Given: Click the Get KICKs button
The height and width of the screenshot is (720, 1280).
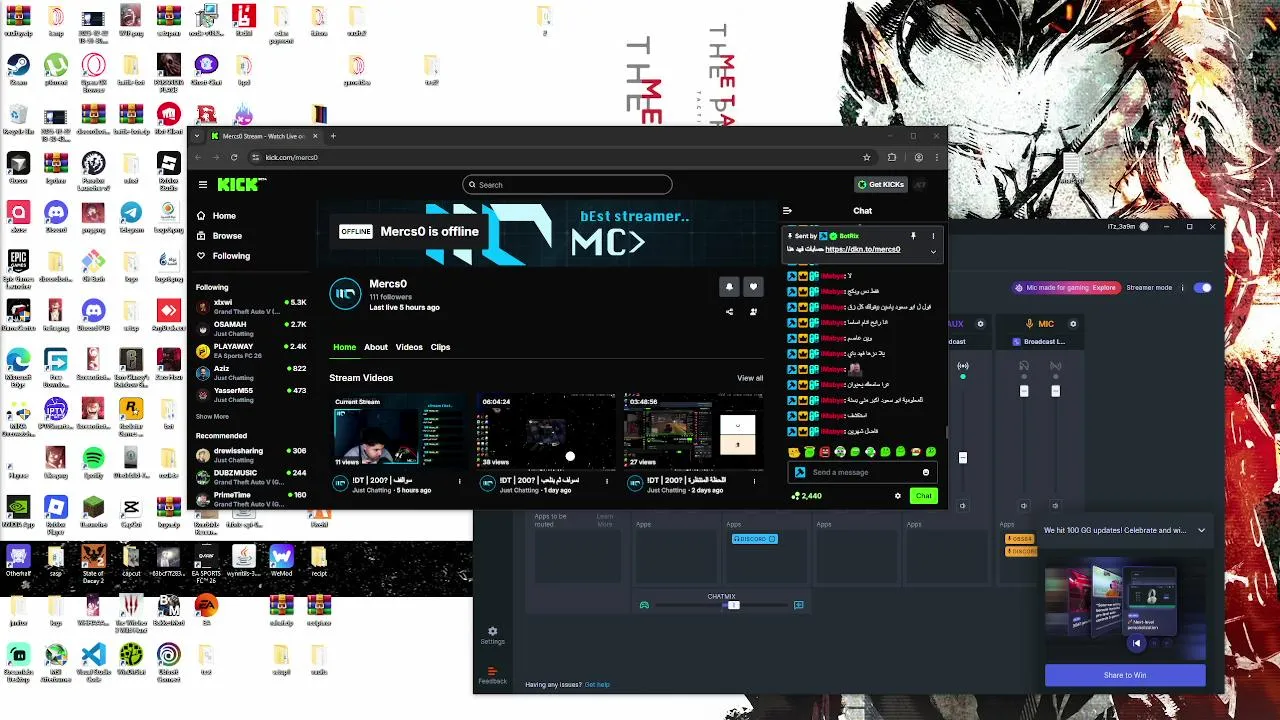Looking at the screenshot, I should coord(881,184).
